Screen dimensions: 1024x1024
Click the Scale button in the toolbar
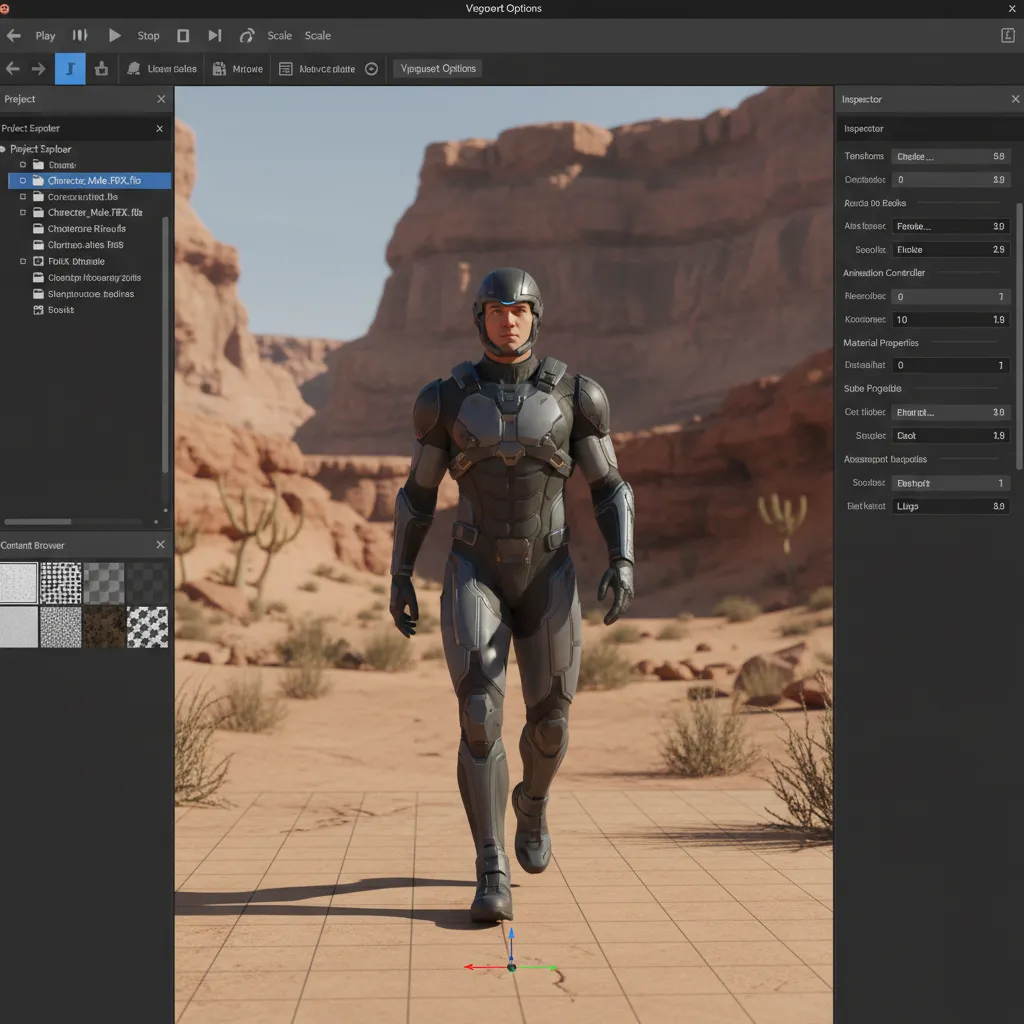point(279,35)
